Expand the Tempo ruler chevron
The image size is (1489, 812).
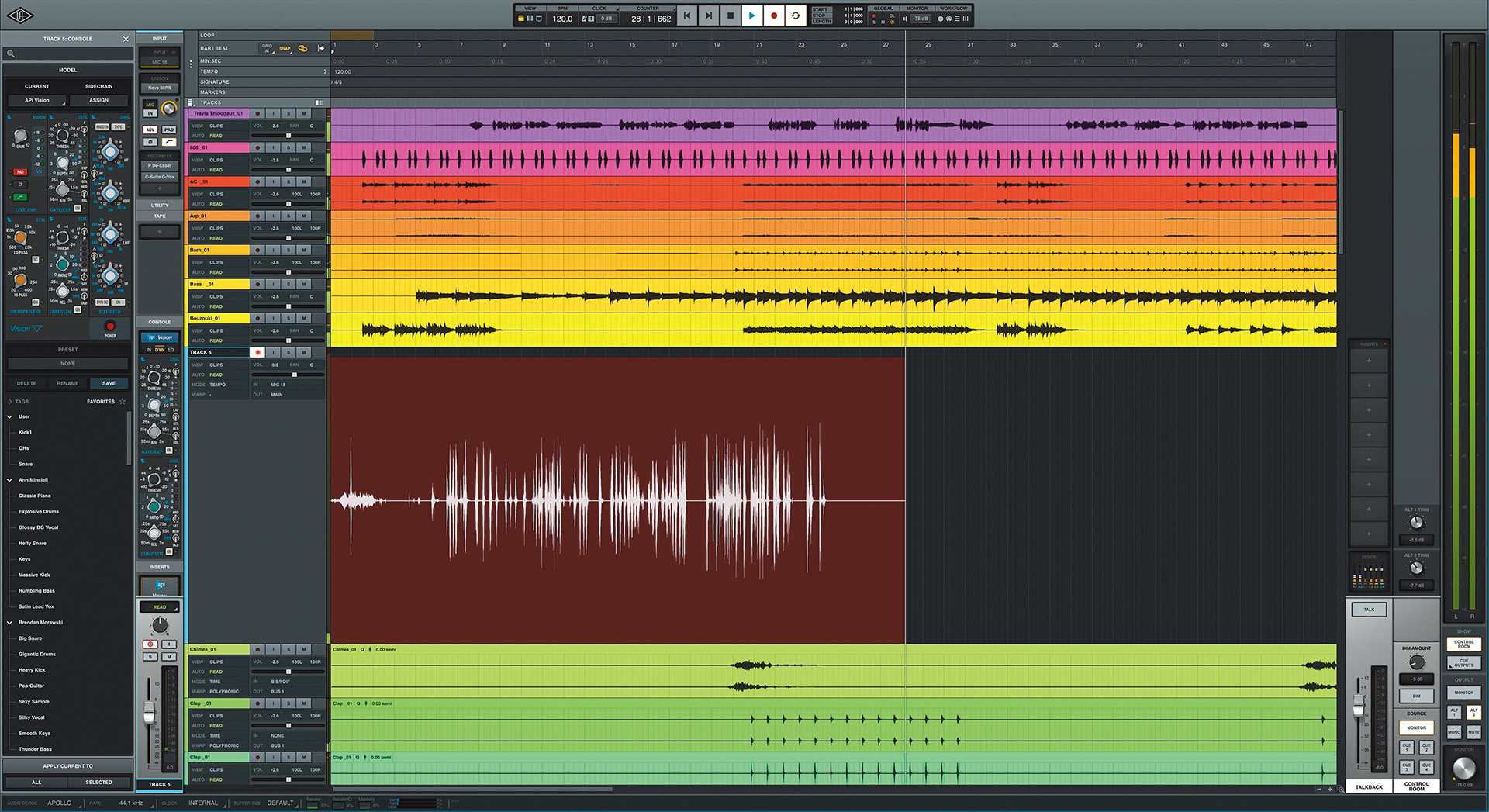click(x=325, y=71)
